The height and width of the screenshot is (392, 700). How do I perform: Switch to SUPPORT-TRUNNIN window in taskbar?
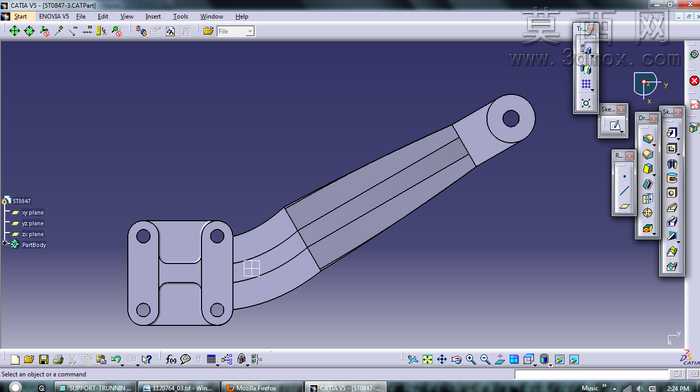pyautogui.click(x=96, y=387)
